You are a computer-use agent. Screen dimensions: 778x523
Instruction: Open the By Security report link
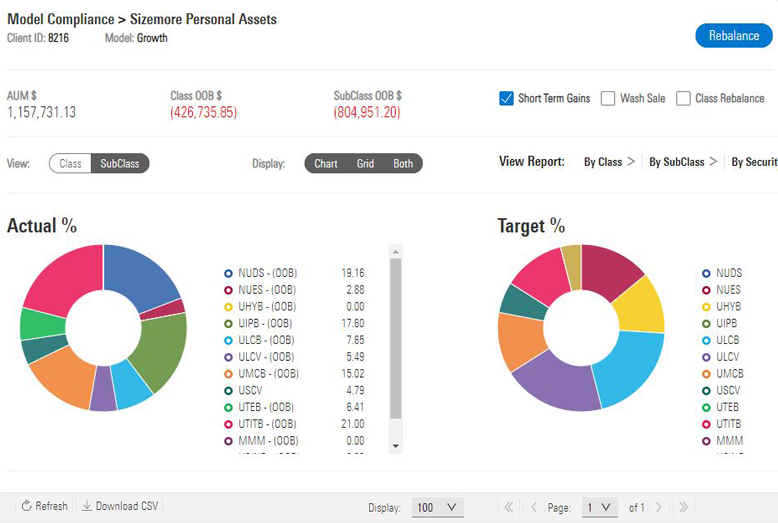coord(754,162)
